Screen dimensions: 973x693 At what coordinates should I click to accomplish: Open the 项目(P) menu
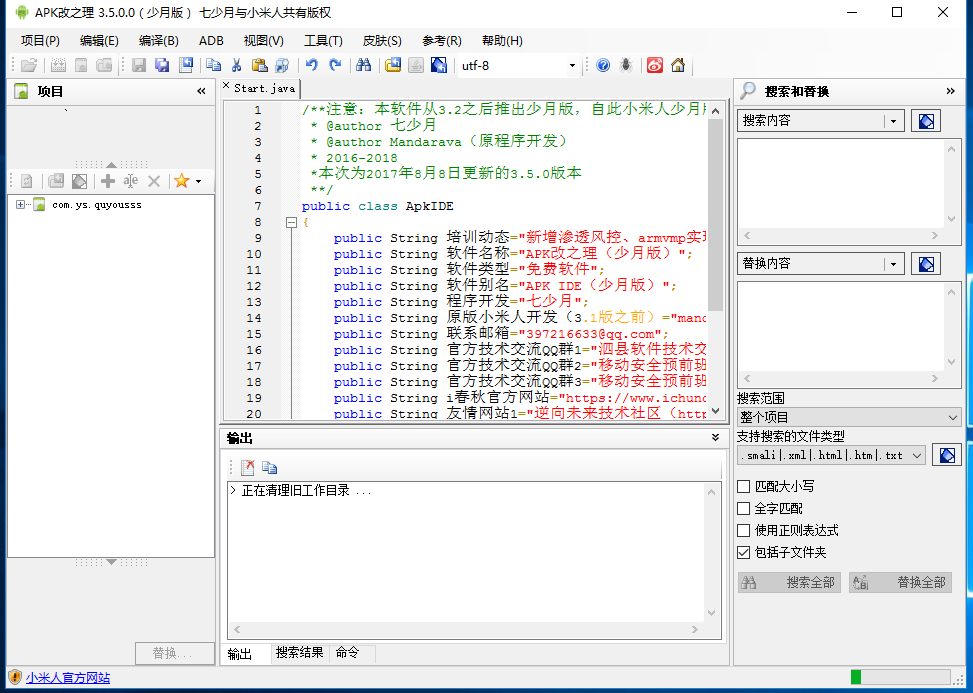pos(40,40)
